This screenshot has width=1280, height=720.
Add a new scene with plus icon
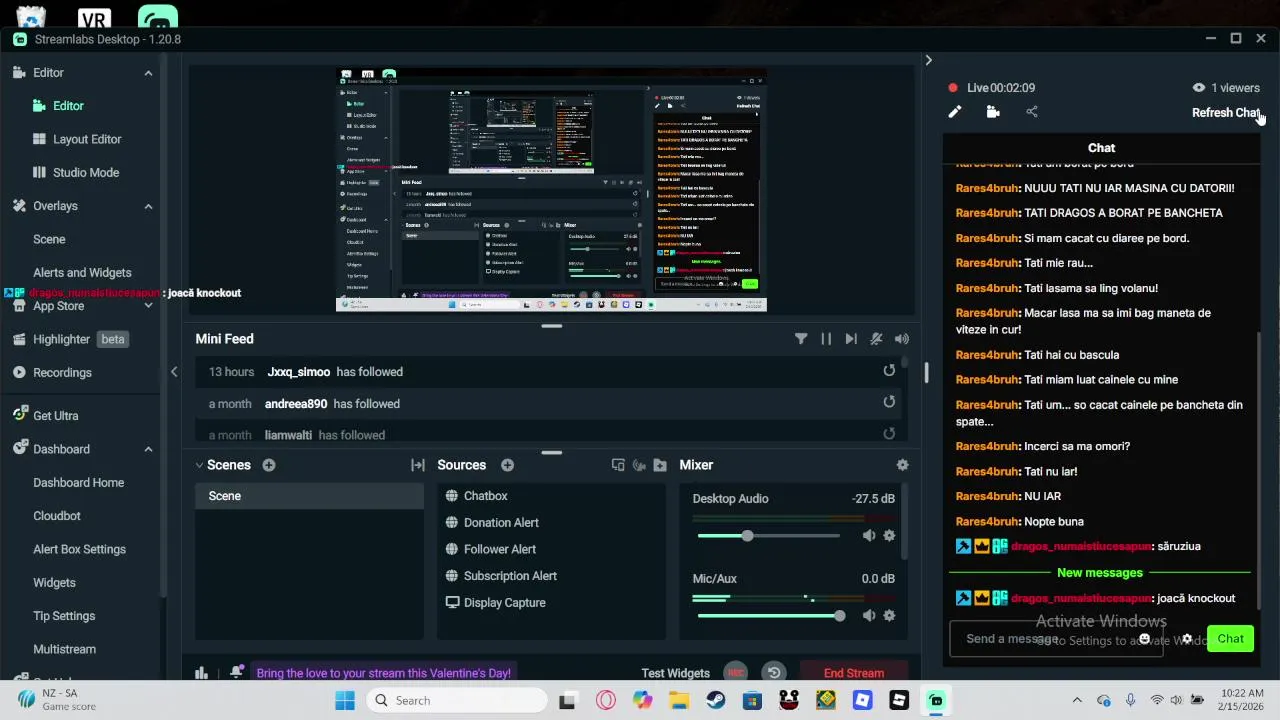pyautogui.click(x=269, y=465)
